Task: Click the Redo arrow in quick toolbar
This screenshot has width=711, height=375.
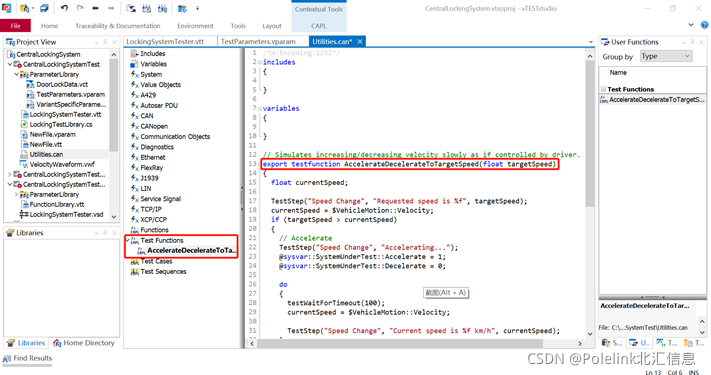Action: tap(80, 8)
